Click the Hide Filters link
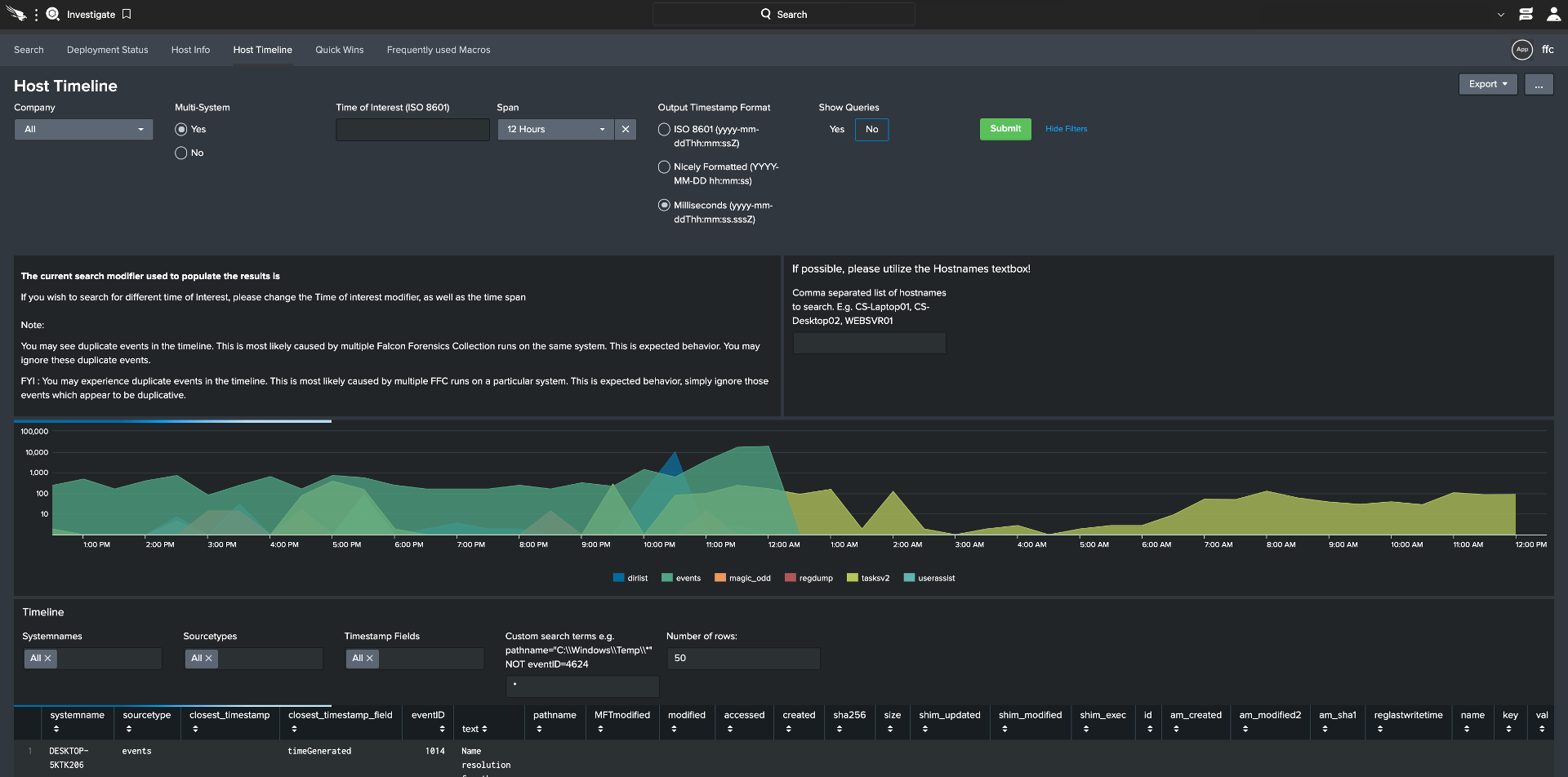This screenshot has width=1568, height=777. point(1066,129)
